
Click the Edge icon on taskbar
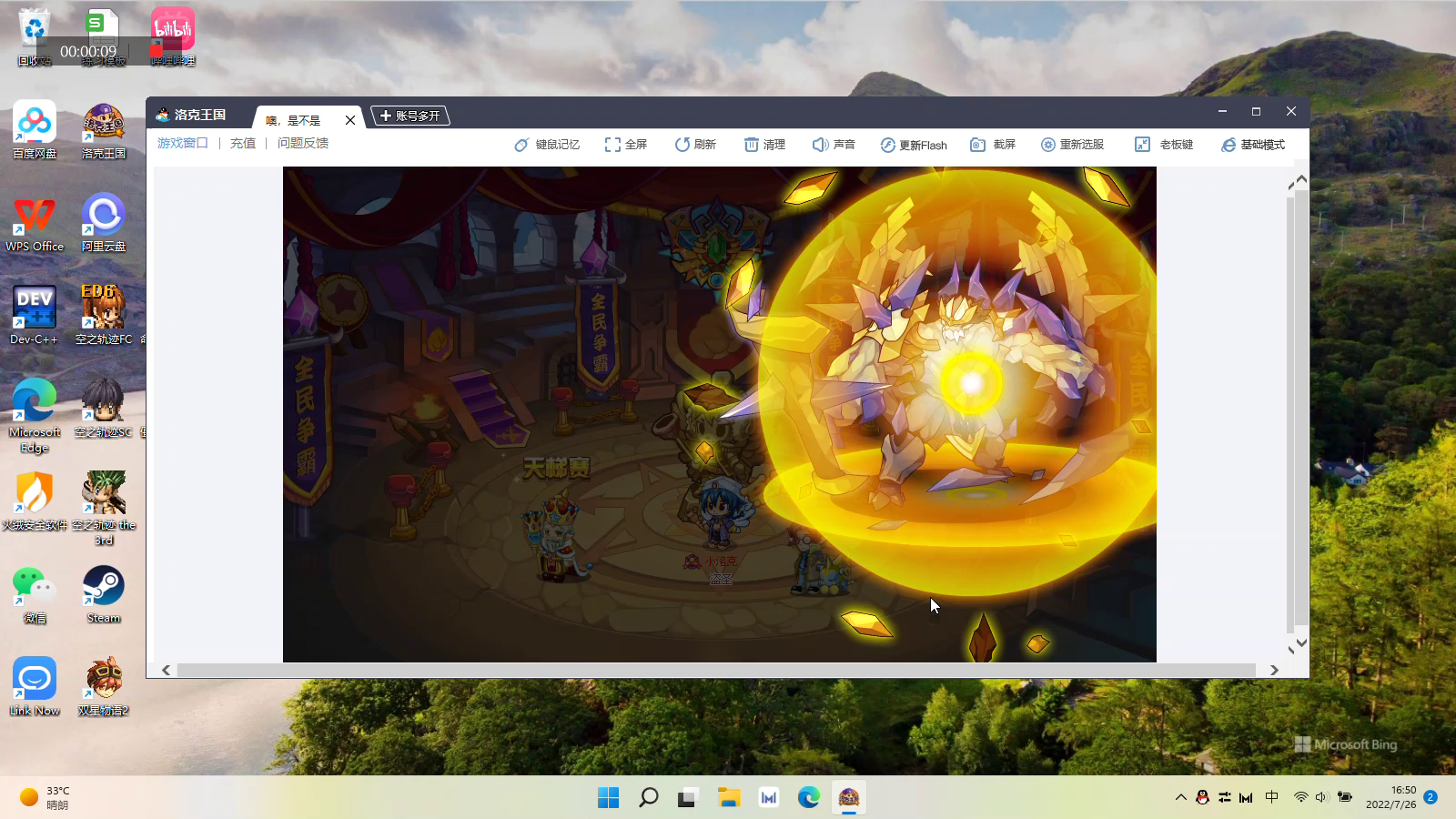tap(808, 798)
